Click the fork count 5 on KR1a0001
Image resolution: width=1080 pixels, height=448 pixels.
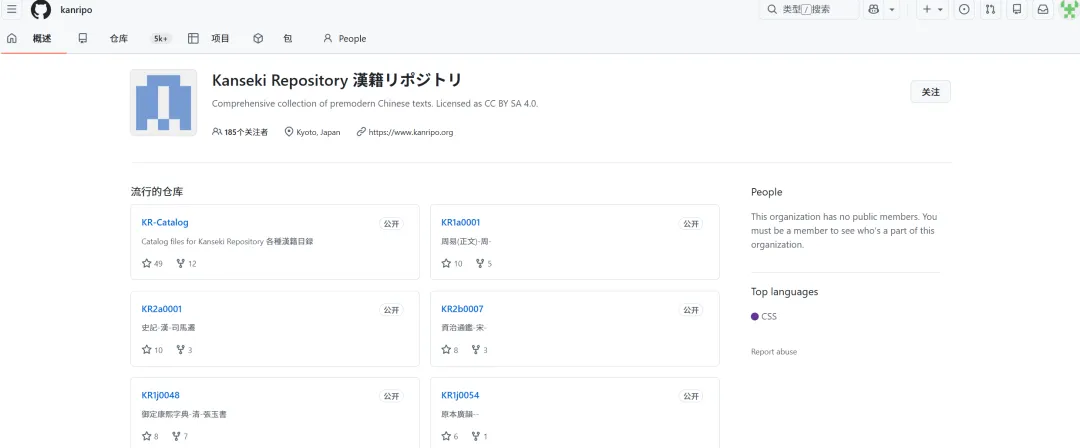482,263
